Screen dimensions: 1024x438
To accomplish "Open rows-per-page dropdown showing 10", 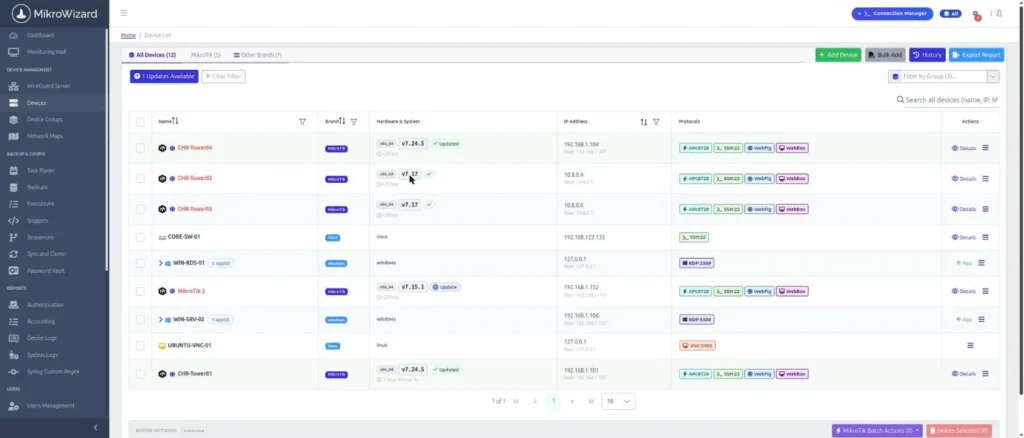I will coord(618,401).
